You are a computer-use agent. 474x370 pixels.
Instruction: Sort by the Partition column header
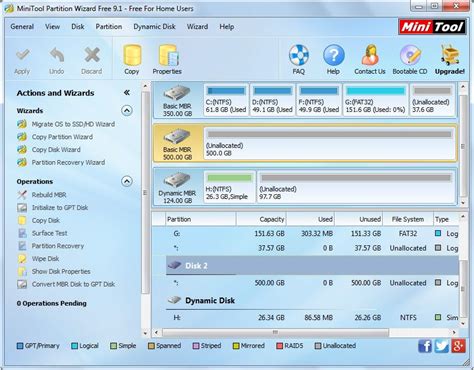[201, 219]
